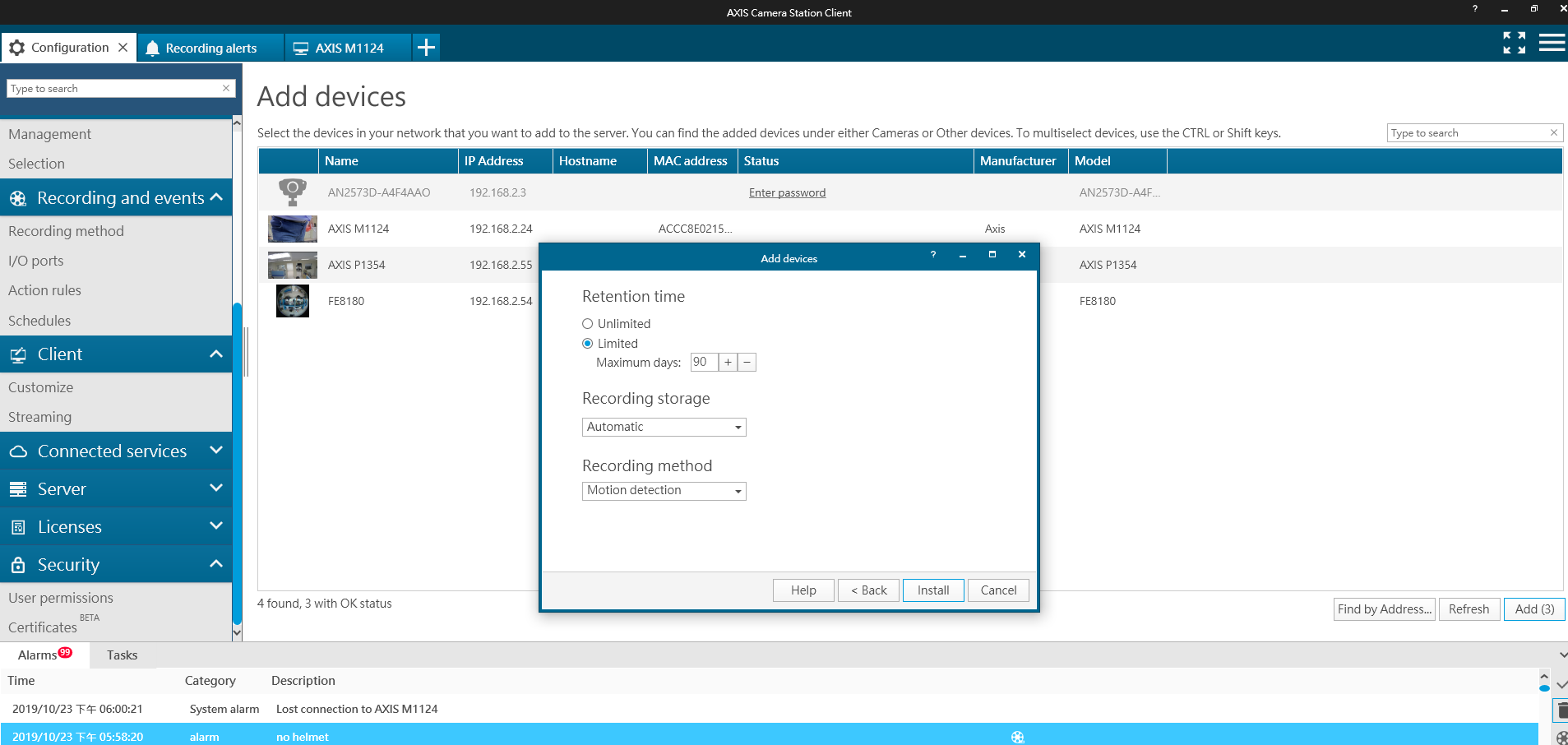Open User permissions in sidebar
Viewport: 1568px width, 745px height.
pos(61,598)
